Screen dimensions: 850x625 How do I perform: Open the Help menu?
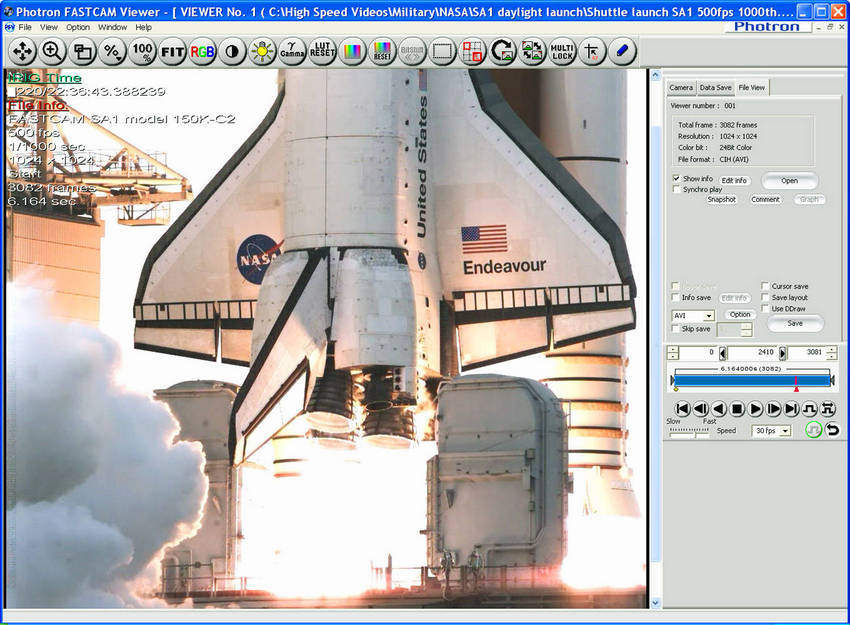point(144,27)
